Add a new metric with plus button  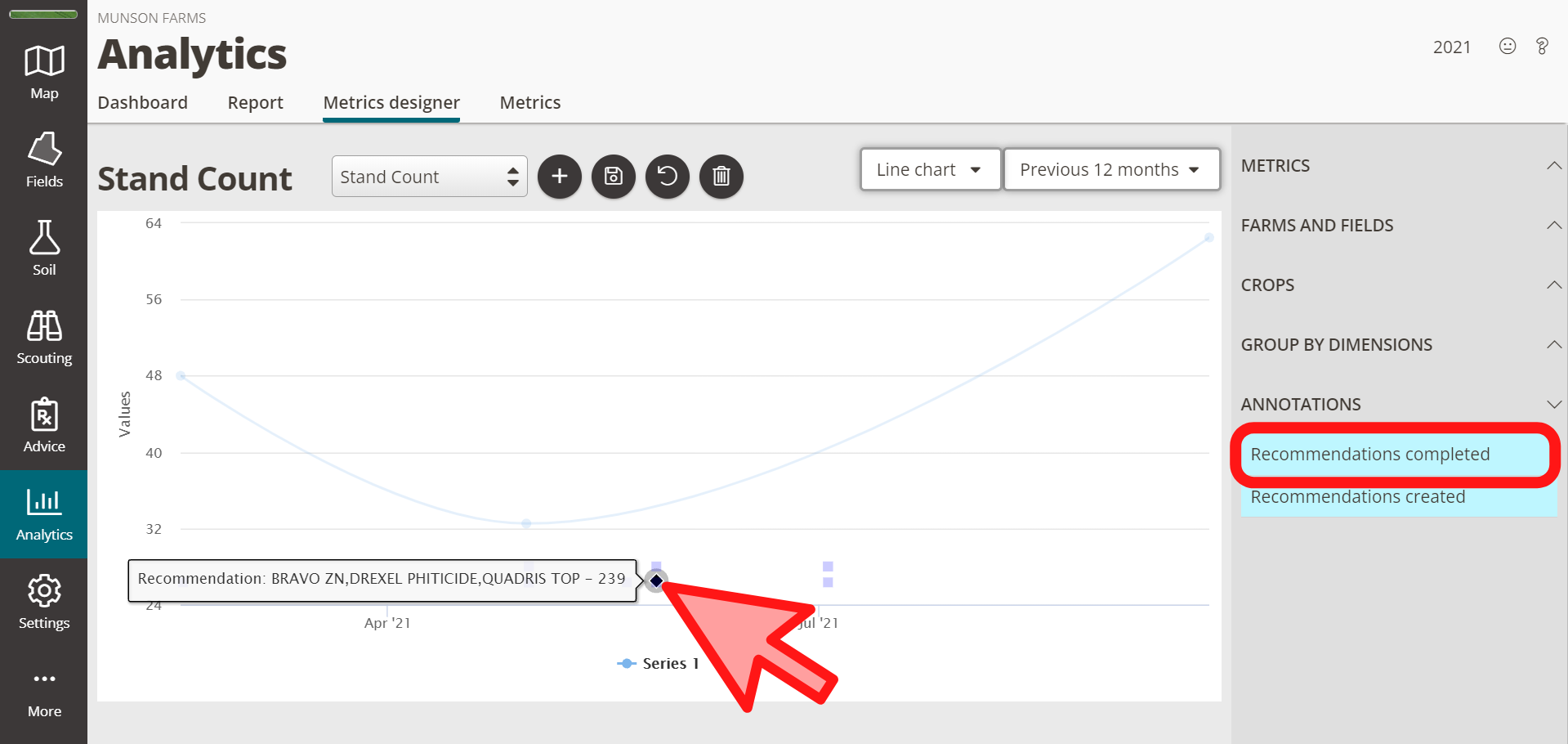pyautogui.click(x=560, y=176)
